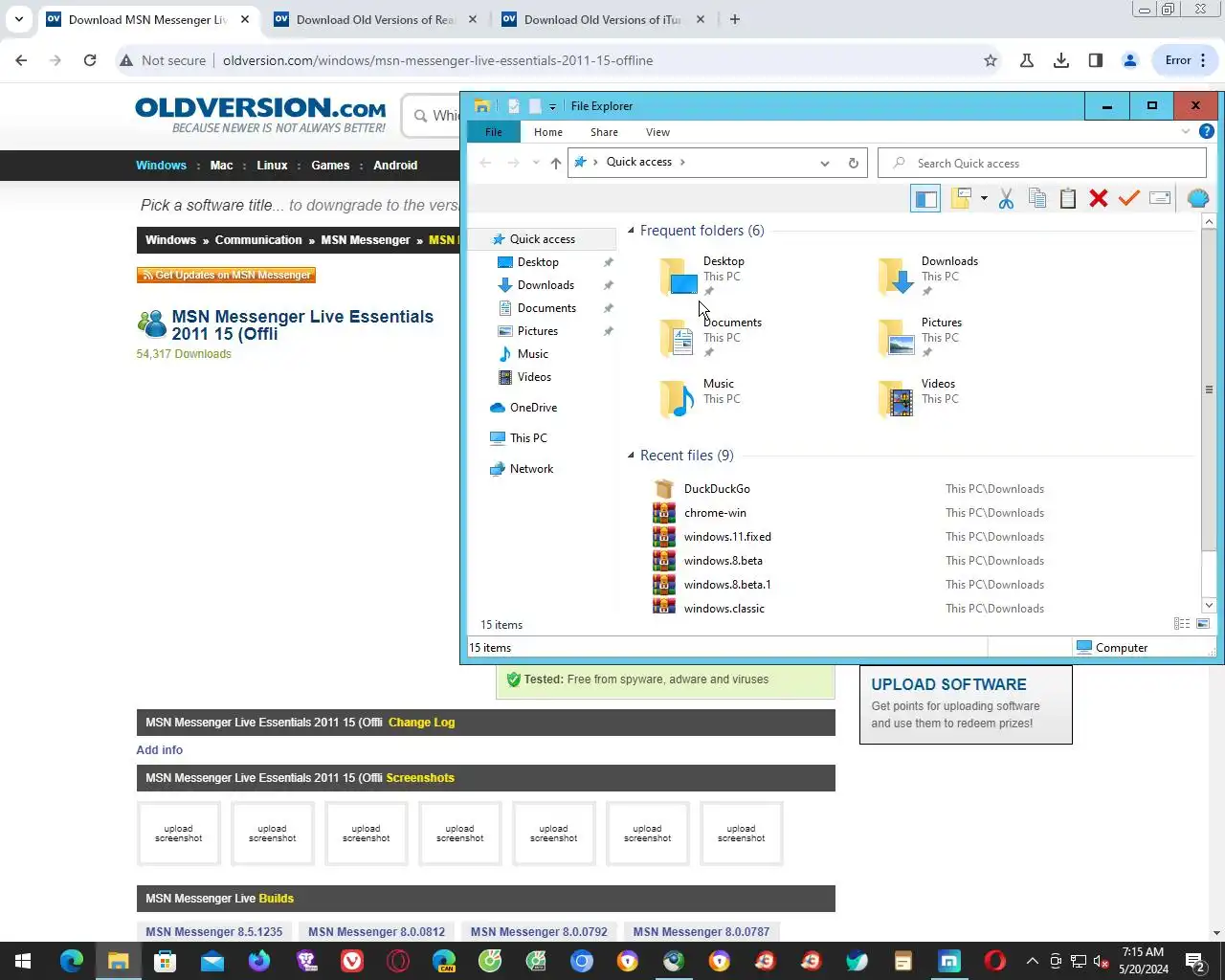Click the Copy icon in File Explorer toolbar
1225x980 pixels.
[x=1036, y=198]
